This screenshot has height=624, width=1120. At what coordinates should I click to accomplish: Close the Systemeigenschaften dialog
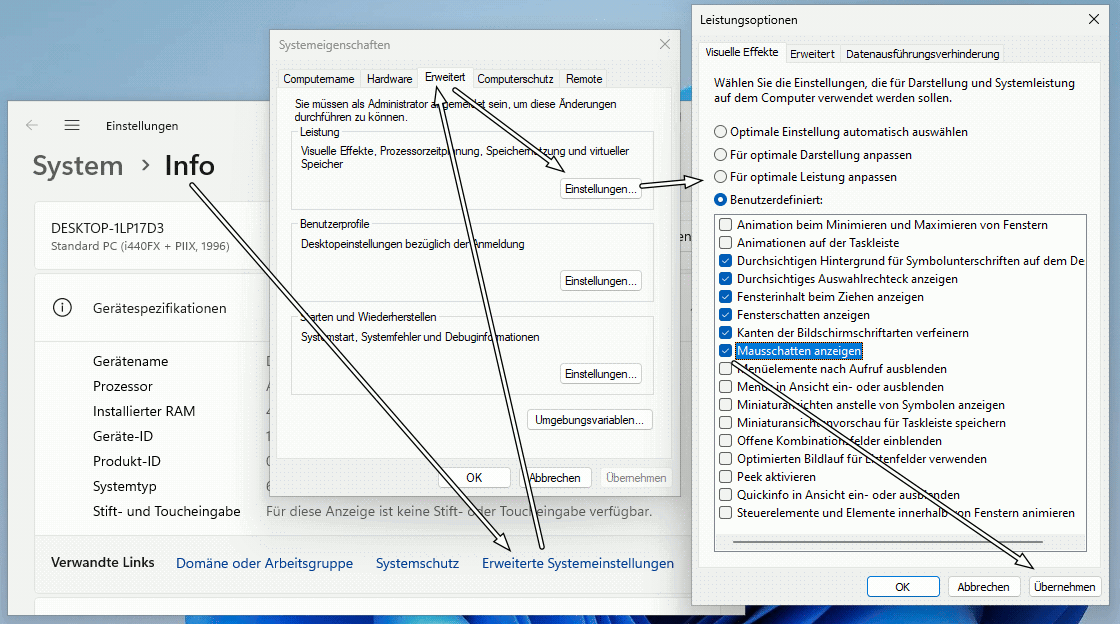tap(665, 44)
